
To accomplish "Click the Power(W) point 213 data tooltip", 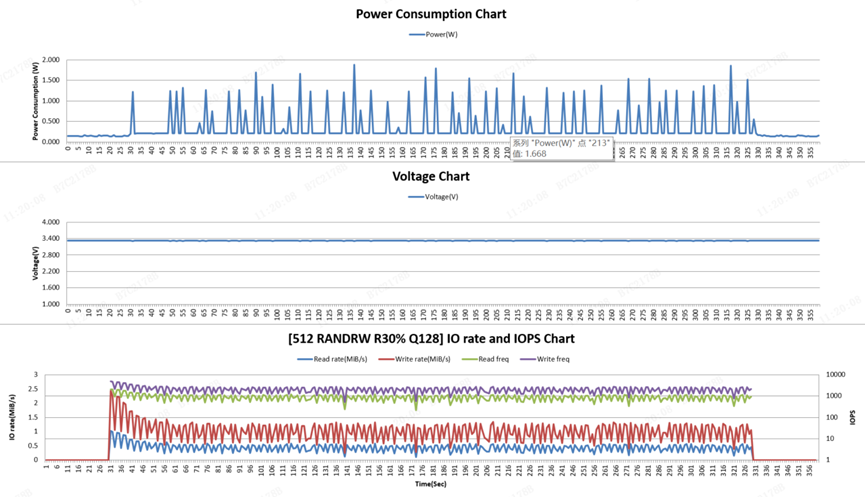I will [x=561, y=148].
